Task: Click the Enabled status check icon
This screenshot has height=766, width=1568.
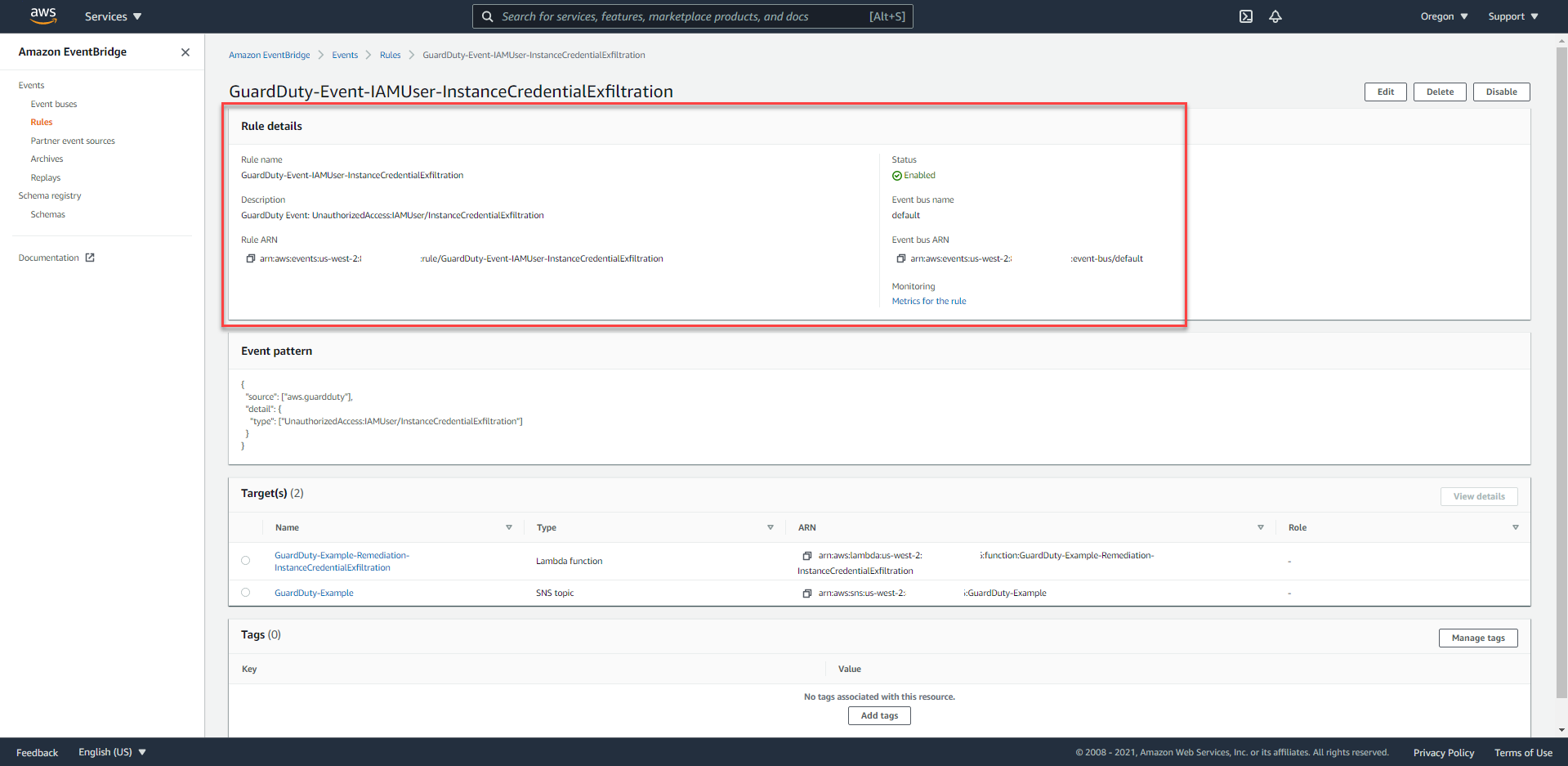Action: coord(897,176)
